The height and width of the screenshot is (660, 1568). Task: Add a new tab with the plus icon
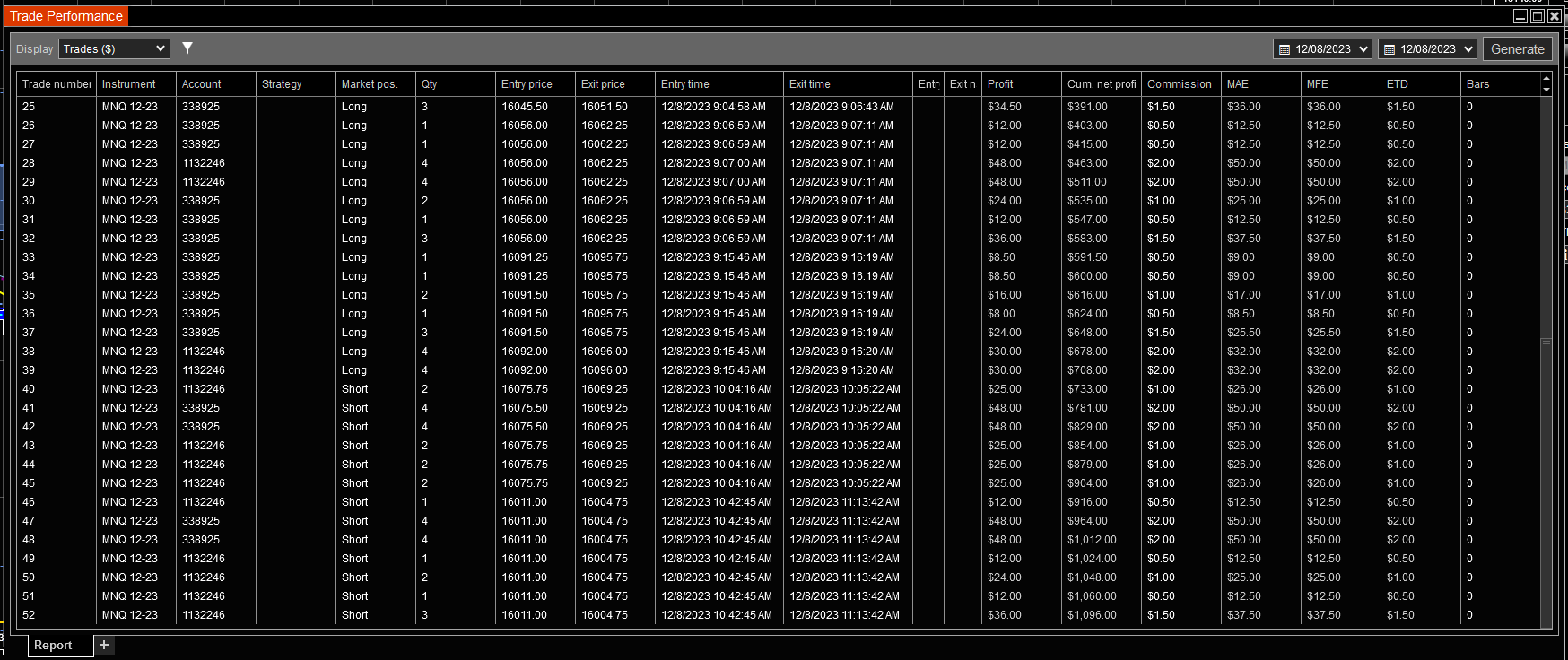[x=104, y=645]
